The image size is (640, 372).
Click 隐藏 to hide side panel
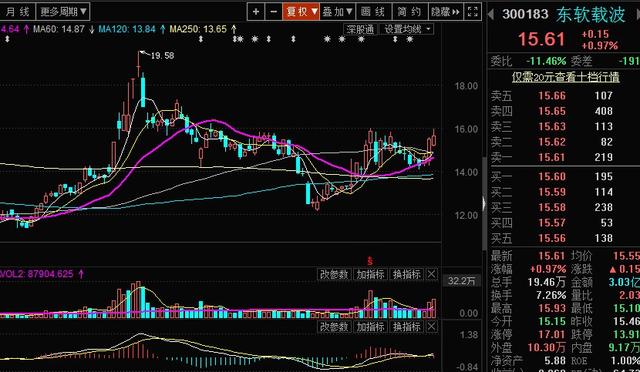pos(445,11)
